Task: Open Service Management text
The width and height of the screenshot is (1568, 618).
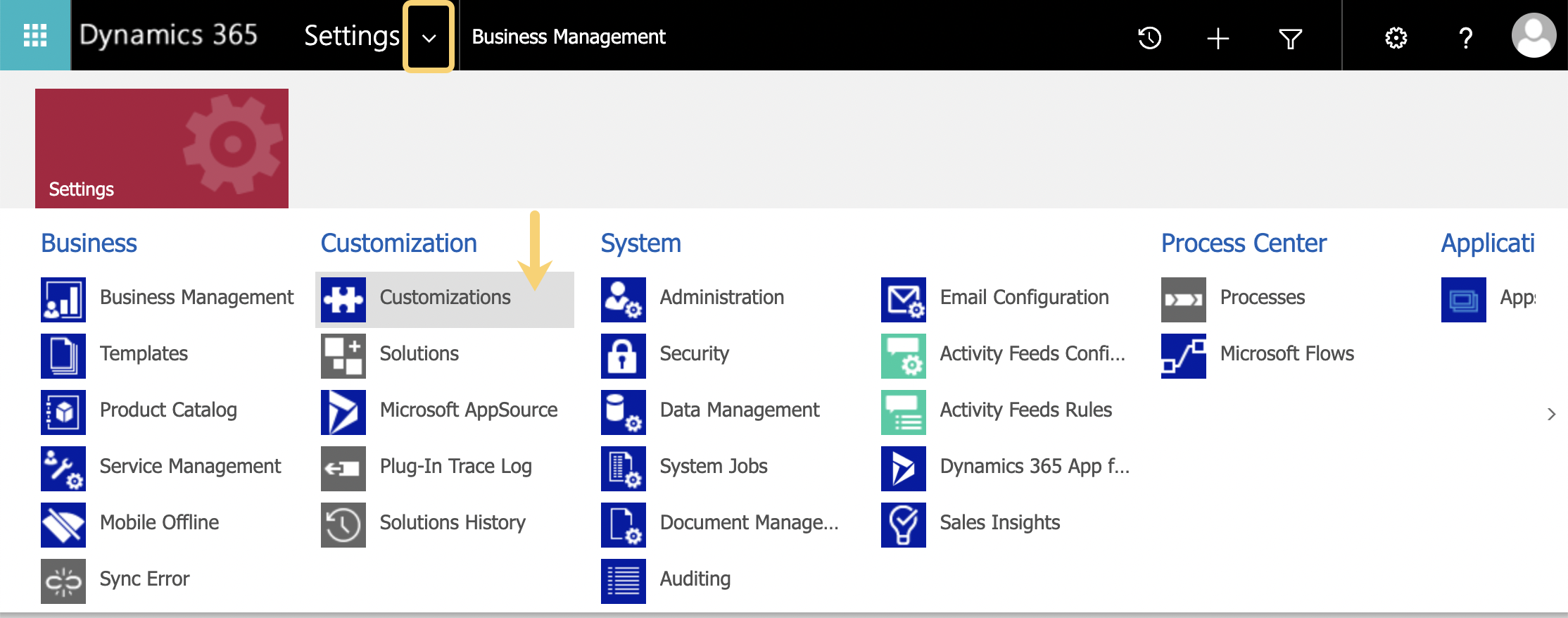Action: (191, 467)
